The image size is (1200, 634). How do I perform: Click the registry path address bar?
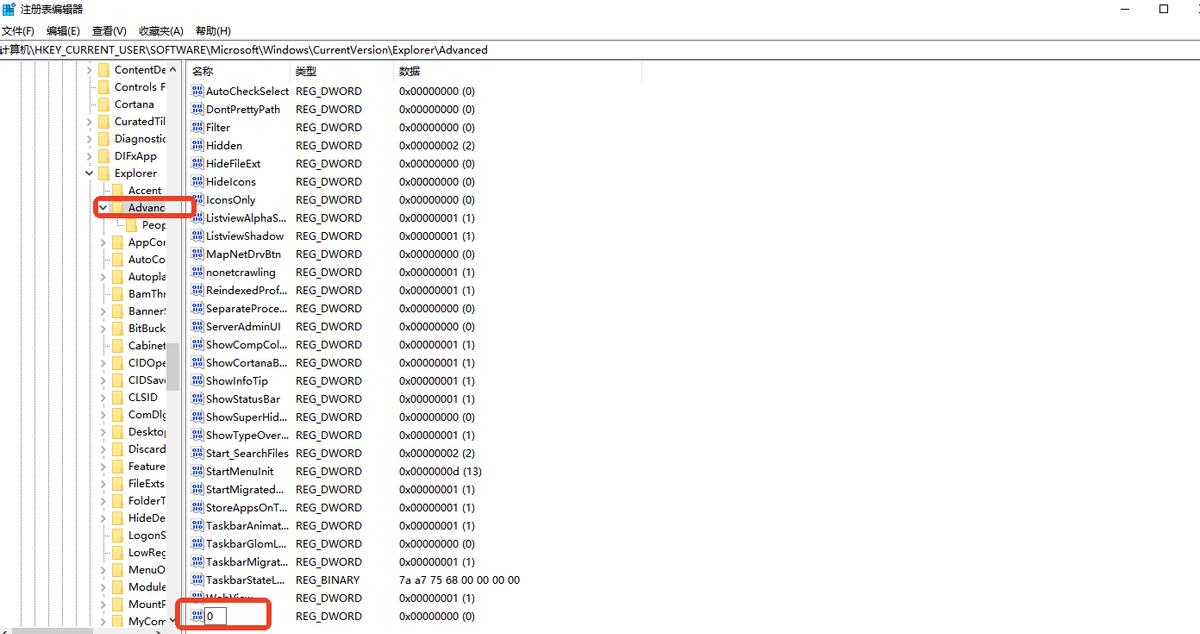pos(600,49)
